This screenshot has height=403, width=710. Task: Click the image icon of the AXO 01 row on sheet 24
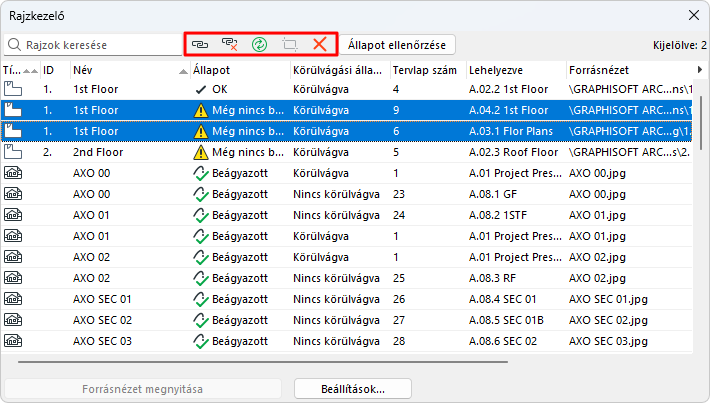tap(13, 215)
